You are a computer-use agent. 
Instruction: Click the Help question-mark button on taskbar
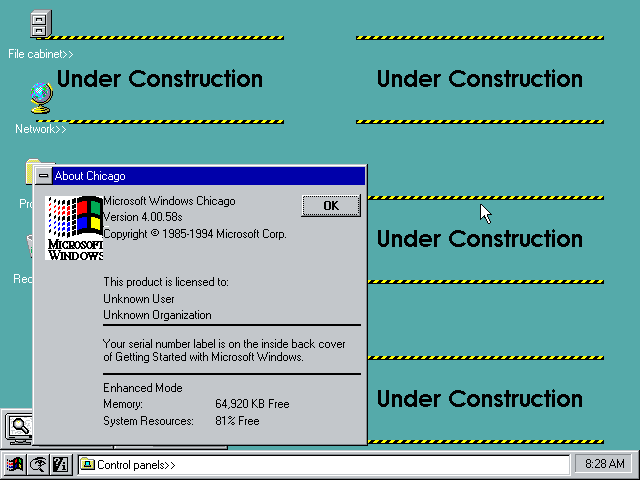(x=60, y=464)
